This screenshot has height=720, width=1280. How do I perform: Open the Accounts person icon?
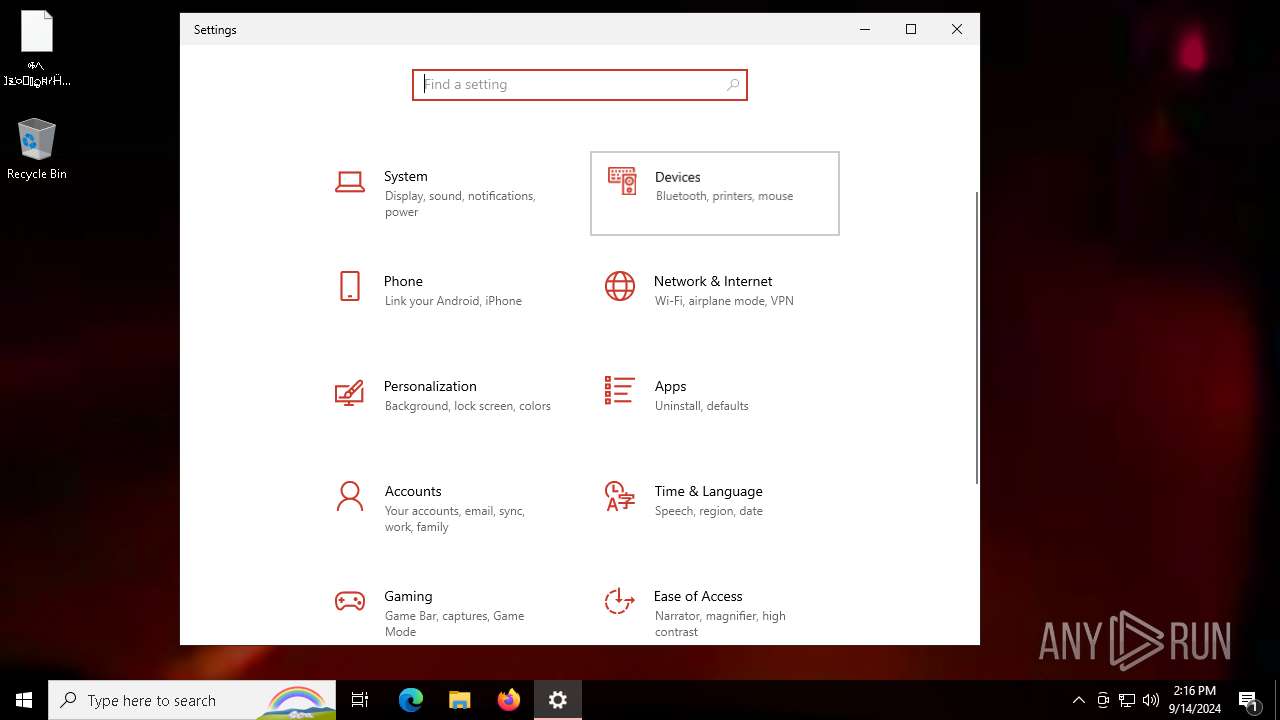coord(350,496)
